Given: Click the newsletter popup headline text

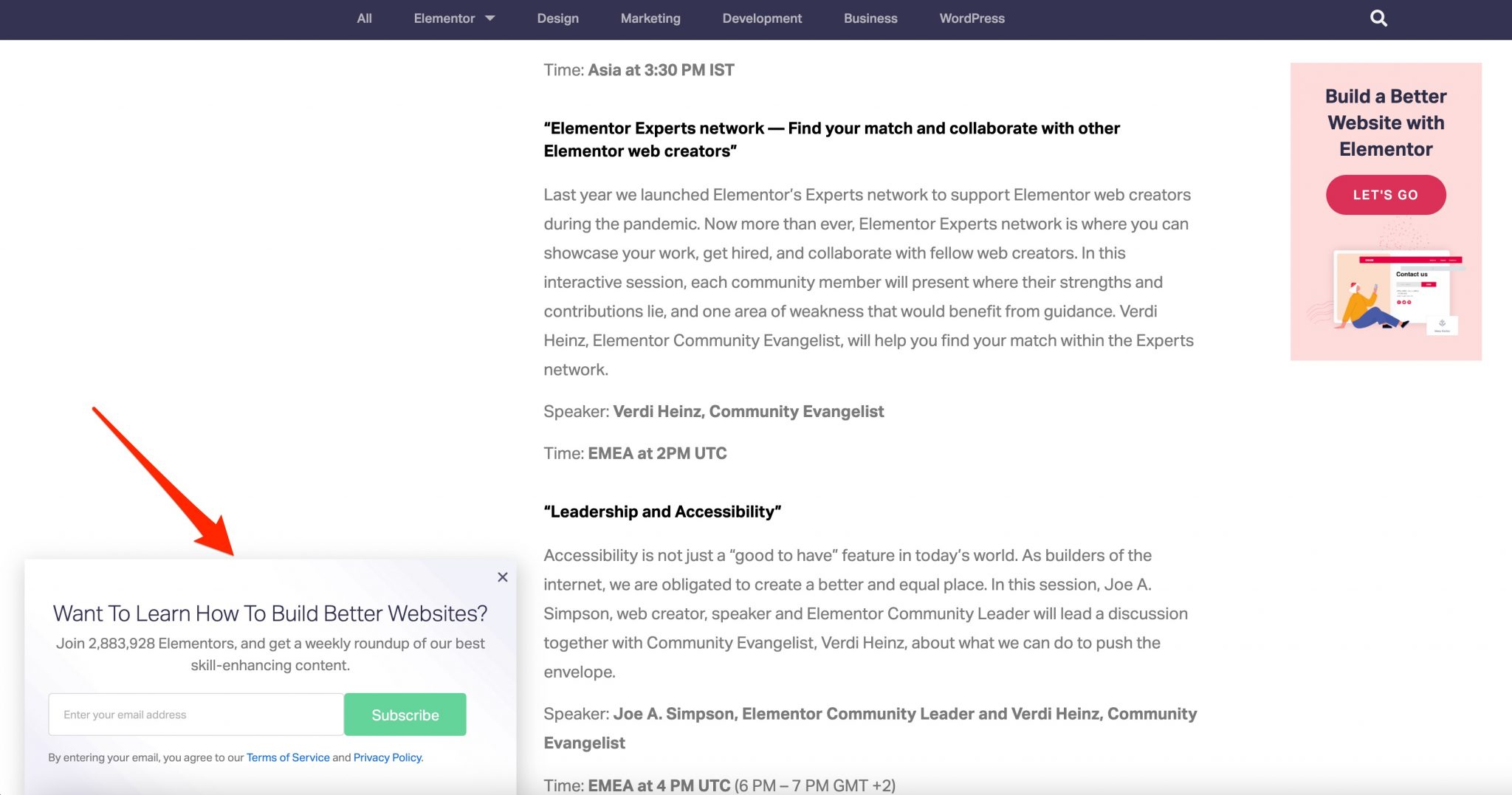Looking at the screenshot, I should [x=270, y=613].
